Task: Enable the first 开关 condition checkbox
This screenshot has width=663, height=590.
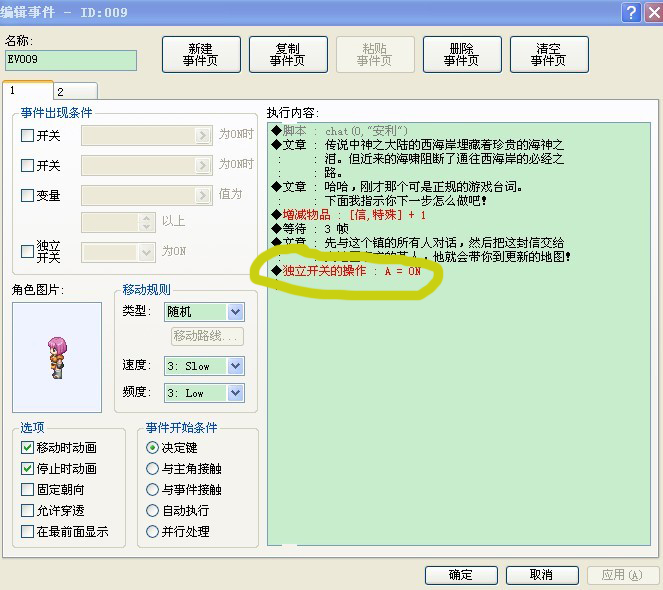Action: click(x=27, y=136)
